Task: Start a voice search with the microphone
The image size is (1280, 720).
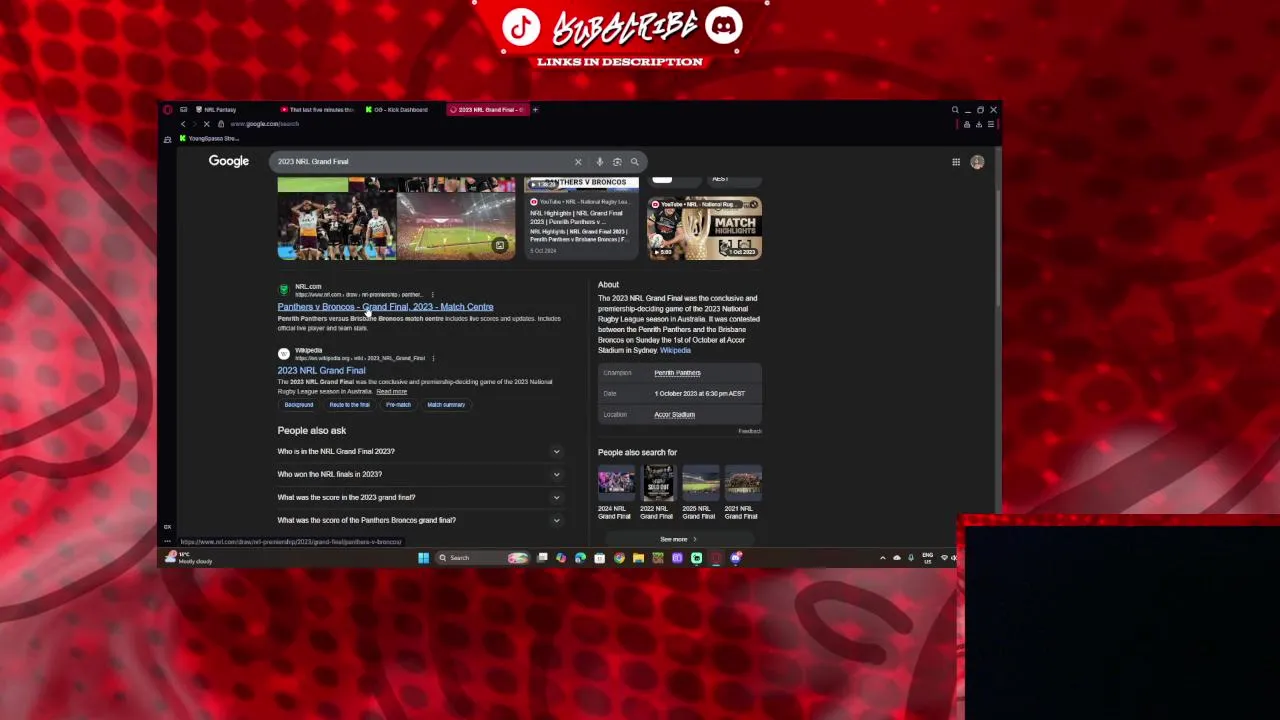Action: pos(599,162)
